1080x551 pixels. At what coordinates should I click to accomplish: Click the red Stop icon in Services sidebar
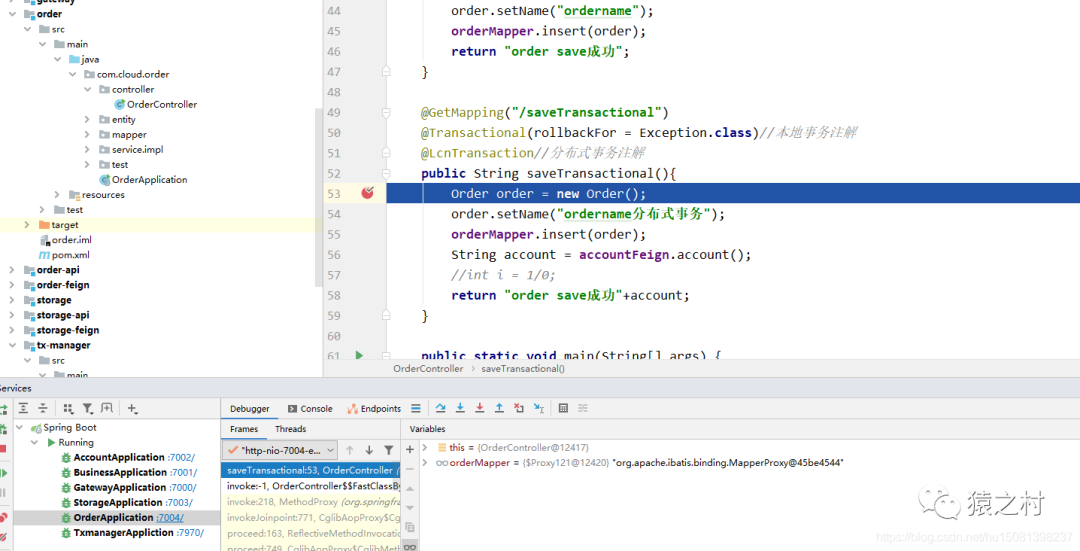[3, 449]
